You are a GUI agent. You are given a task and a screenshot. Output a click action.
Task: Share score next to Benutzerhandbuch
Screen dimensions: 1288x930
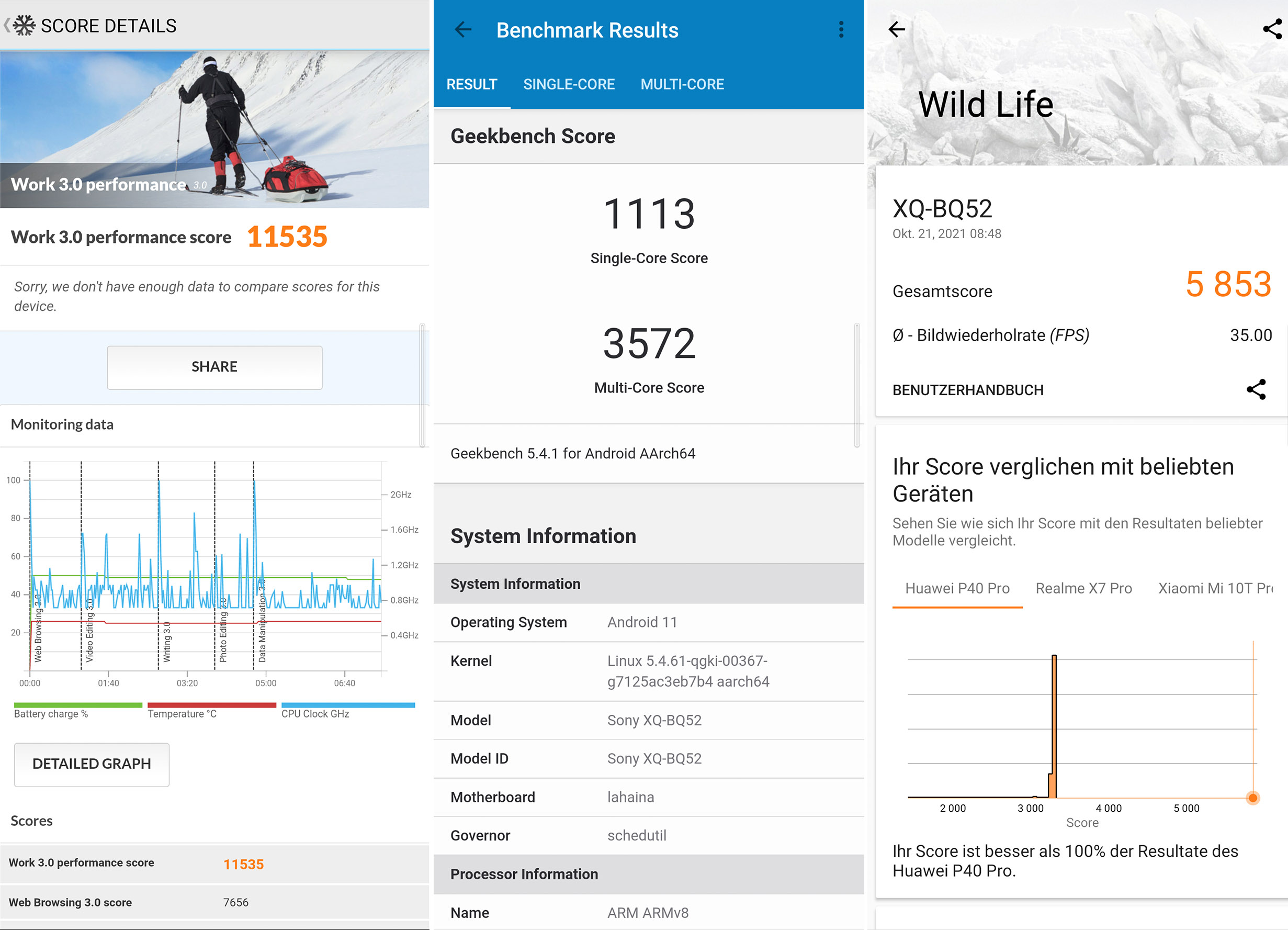coord(1256,390)
